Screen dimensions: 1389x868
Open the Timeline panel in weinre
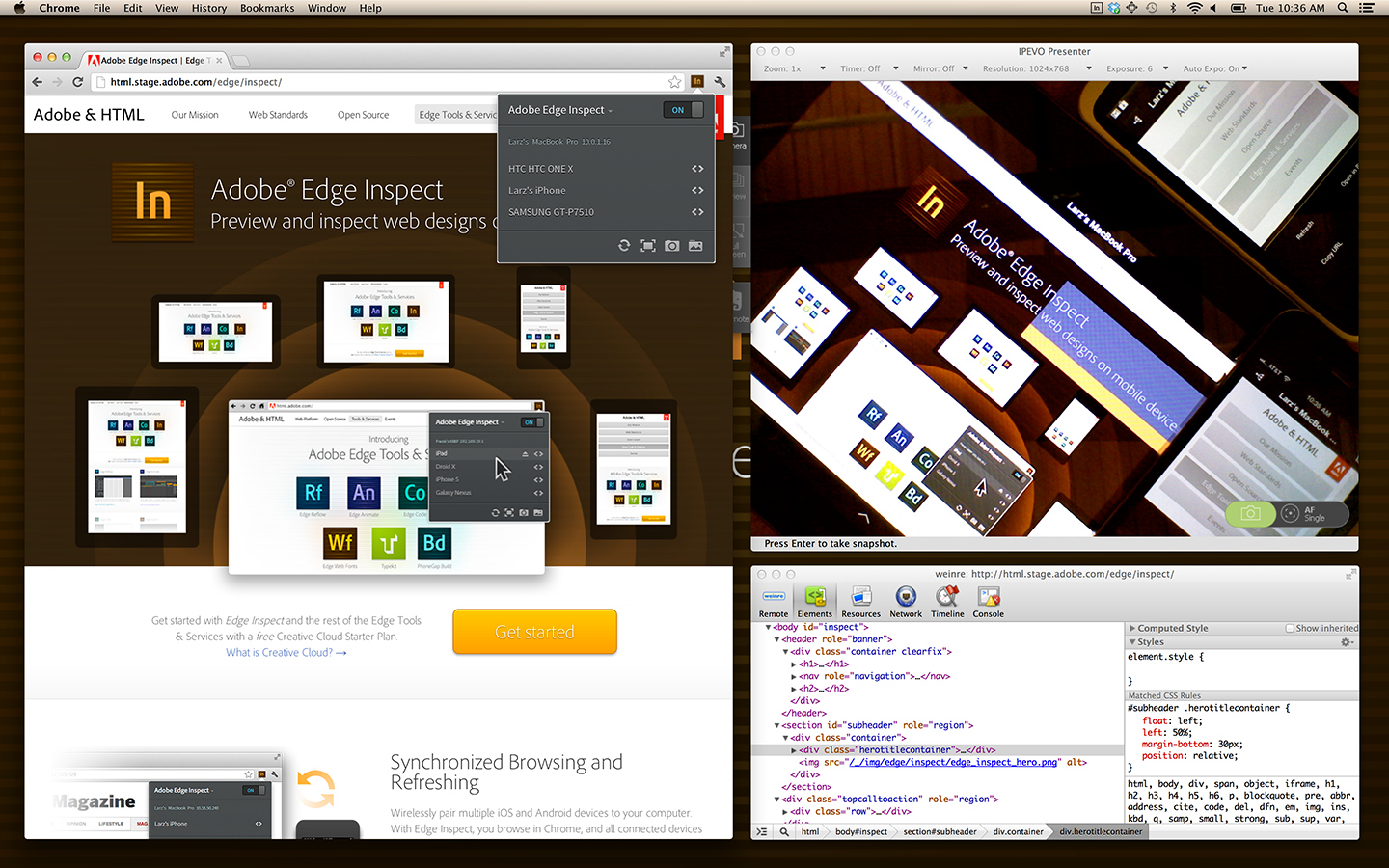click(x=947, y=603)
